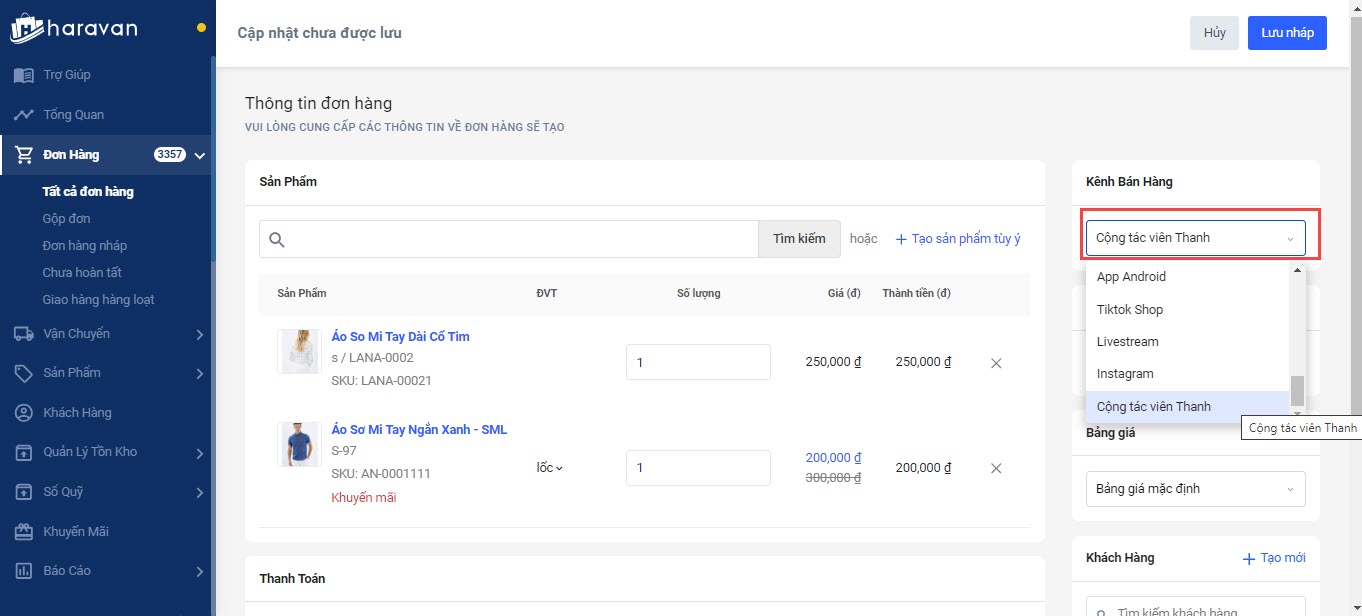Open the Kênh Bán Hàng dropdown

pyautogui.click(x=1195, y=238)
